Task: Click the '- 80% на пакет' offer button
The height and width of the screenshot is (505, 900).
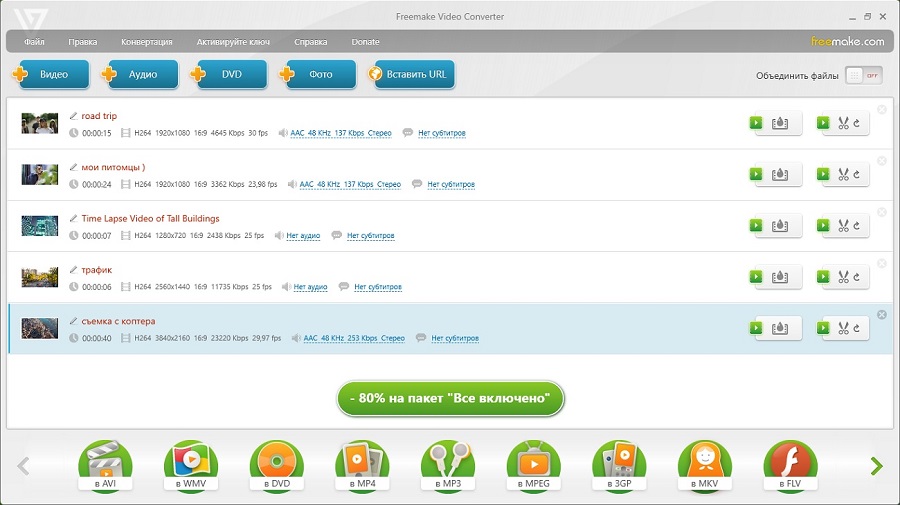Action: pos(450,398)
